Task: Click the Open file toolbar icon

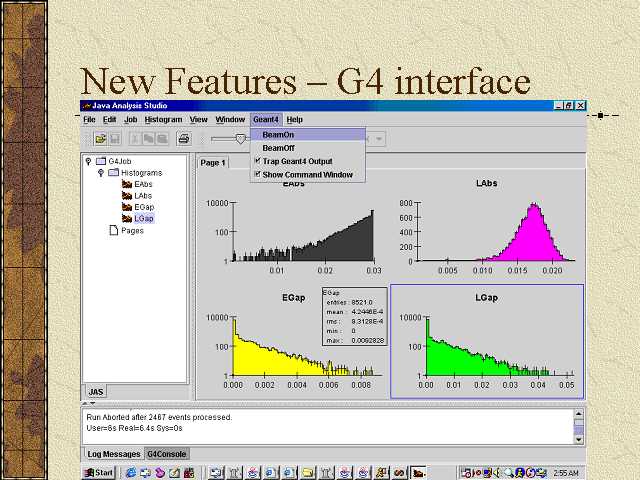Action: click(101, 138)
